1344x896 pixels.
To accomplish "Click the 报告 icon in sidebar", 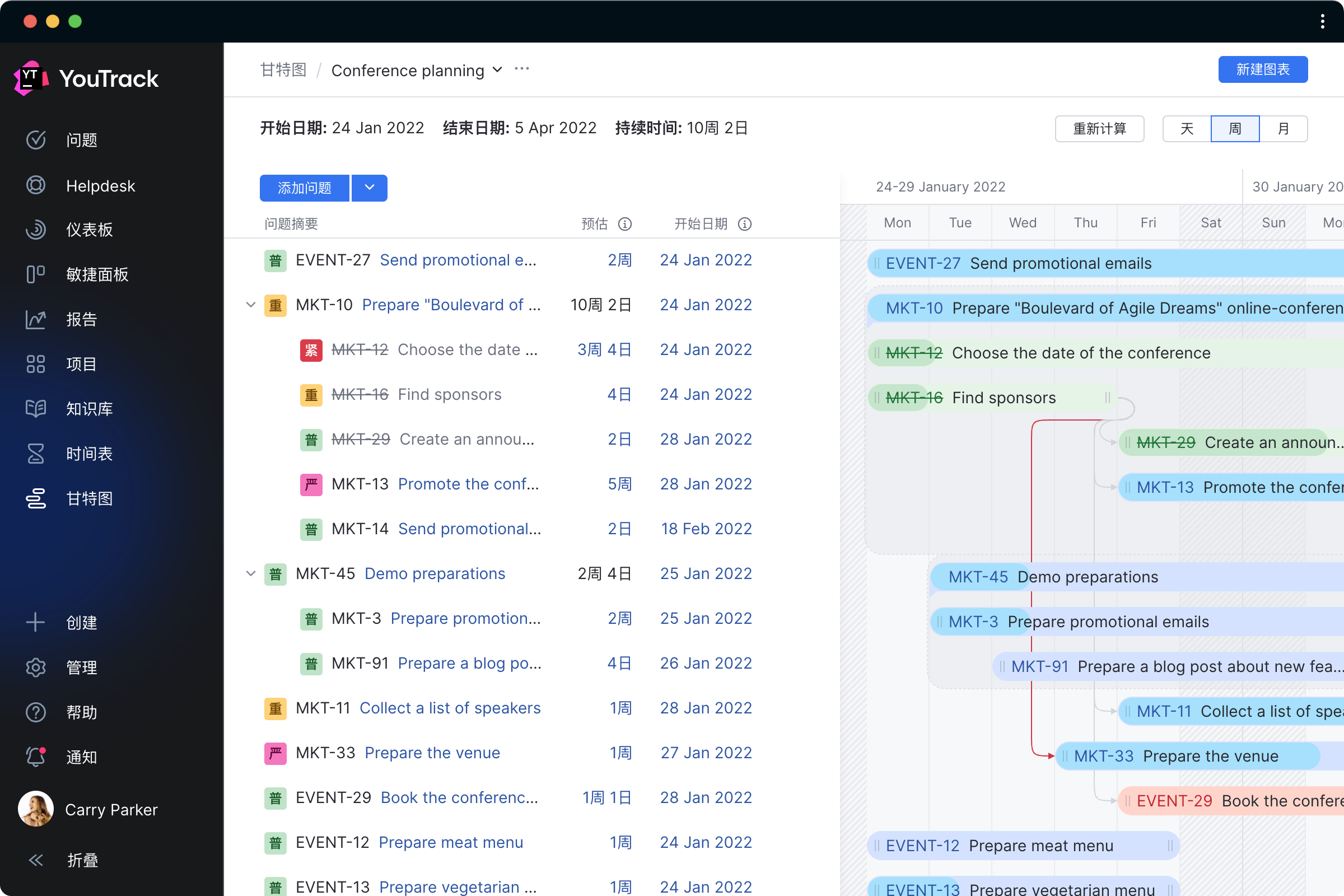I will 35,318.
